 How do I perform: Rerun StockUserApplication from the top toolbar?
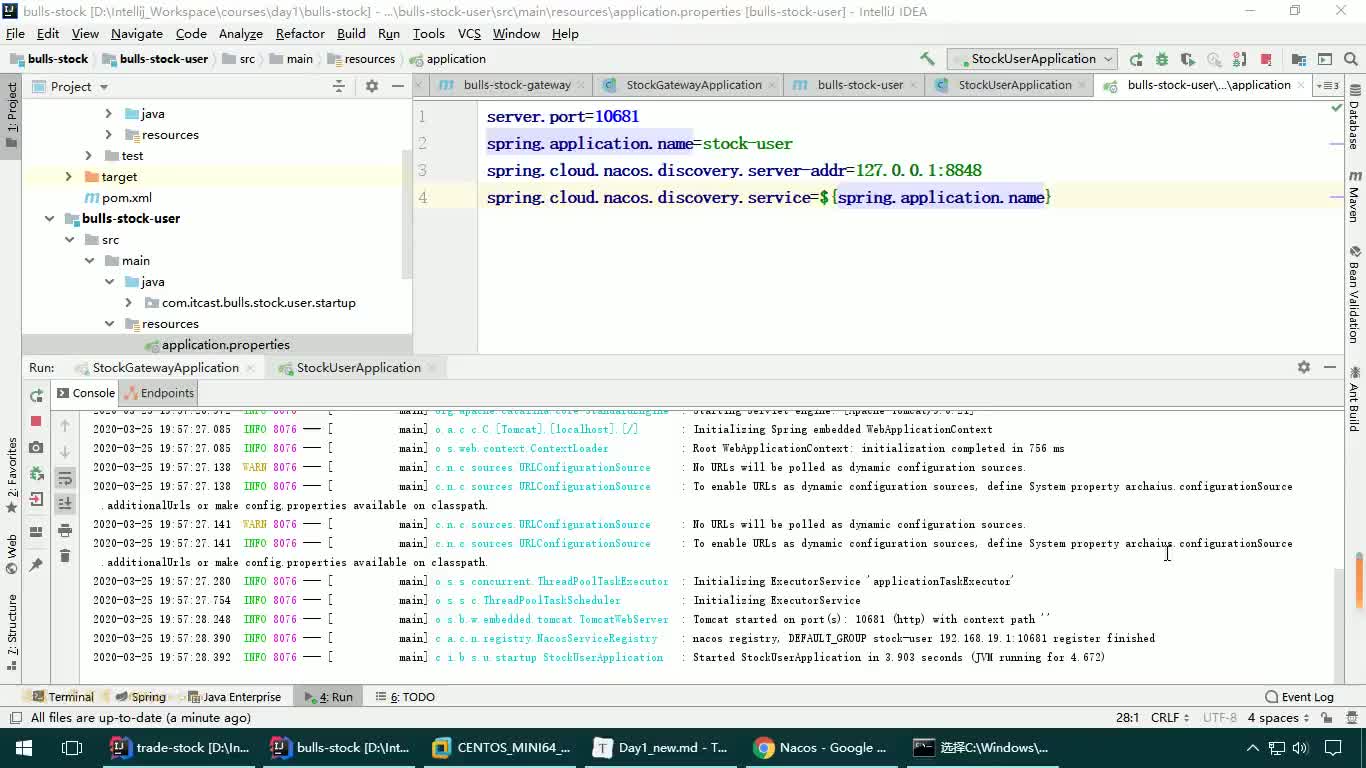click(1136, 59)
